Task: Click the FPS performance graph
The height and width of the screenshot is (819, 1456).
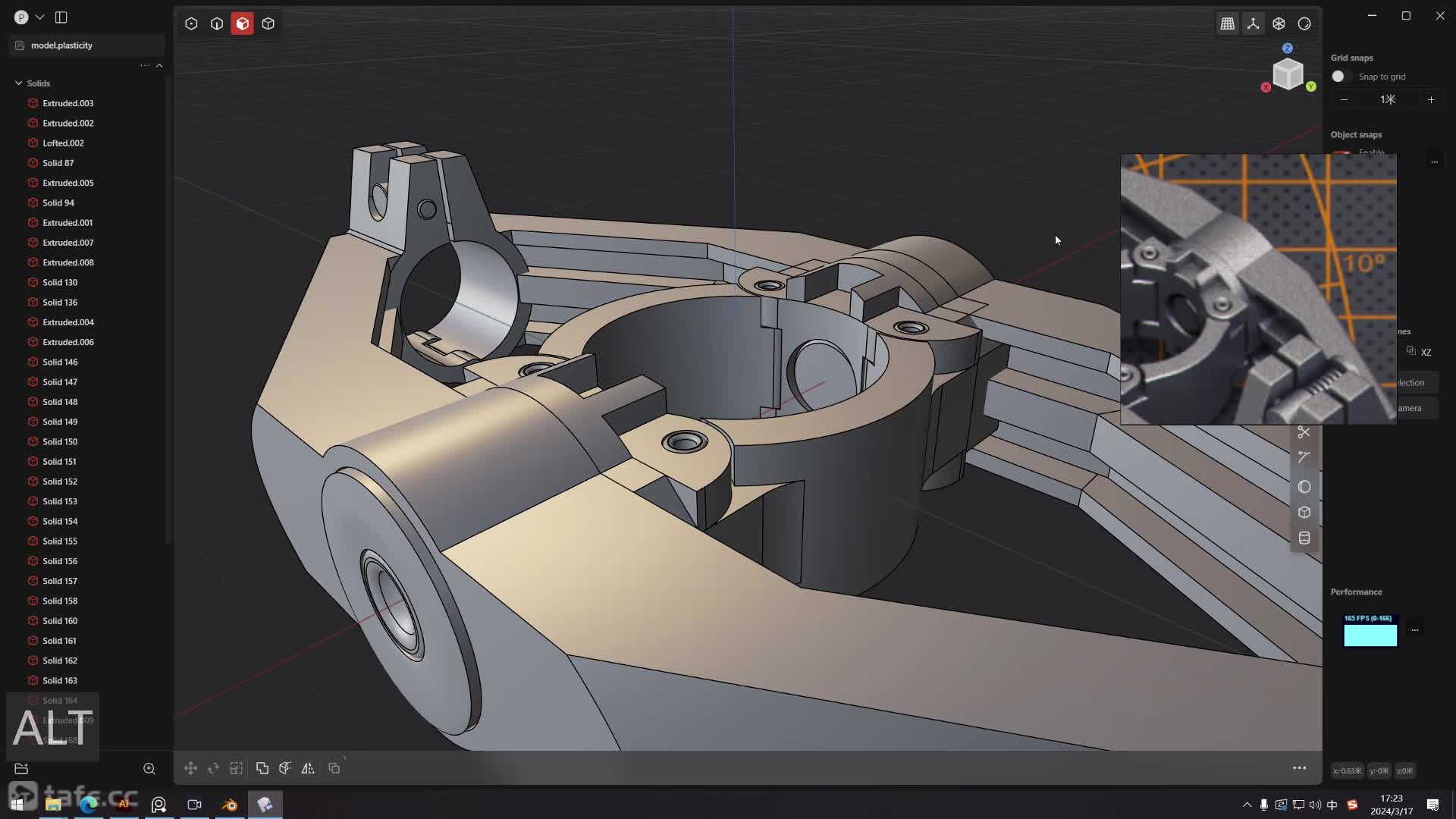Action: point(1370,631)
